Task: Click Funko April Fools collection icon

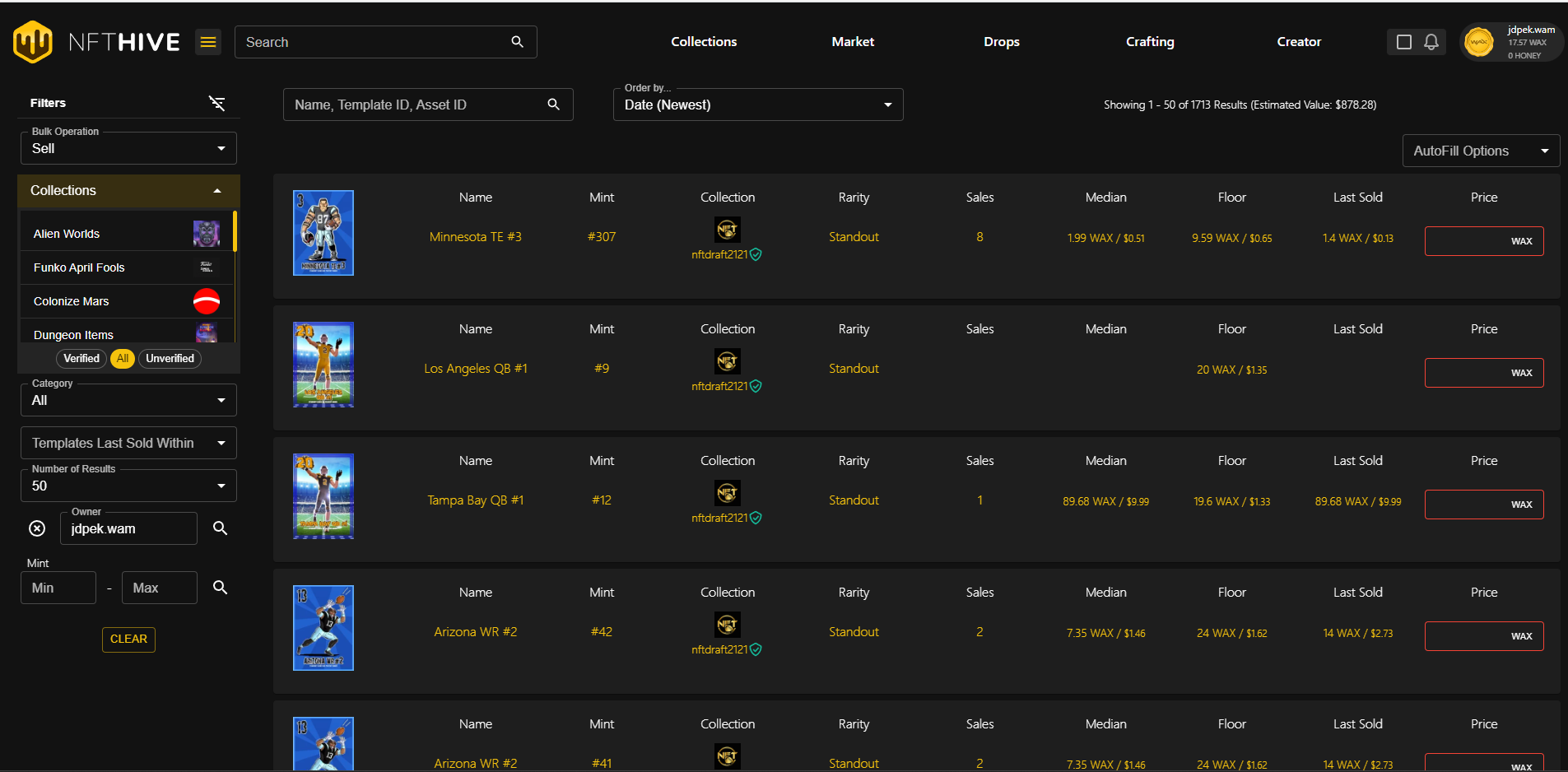Action: pos(206,267)
